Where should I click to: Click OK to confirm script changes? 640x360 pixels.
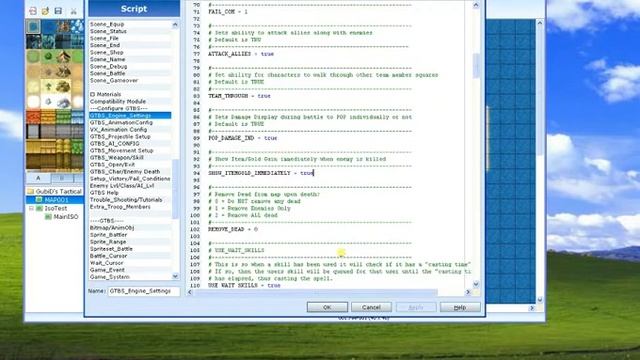327,307
